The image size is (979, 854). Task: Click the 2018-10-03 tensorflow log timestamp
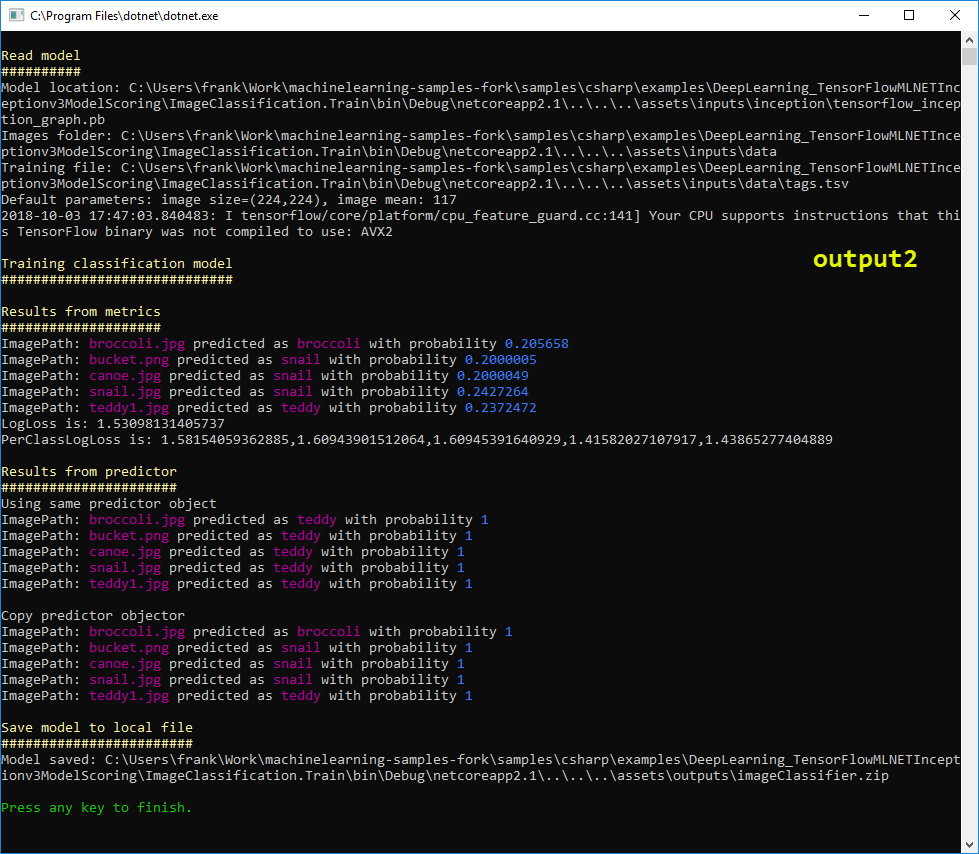(109, 216)
